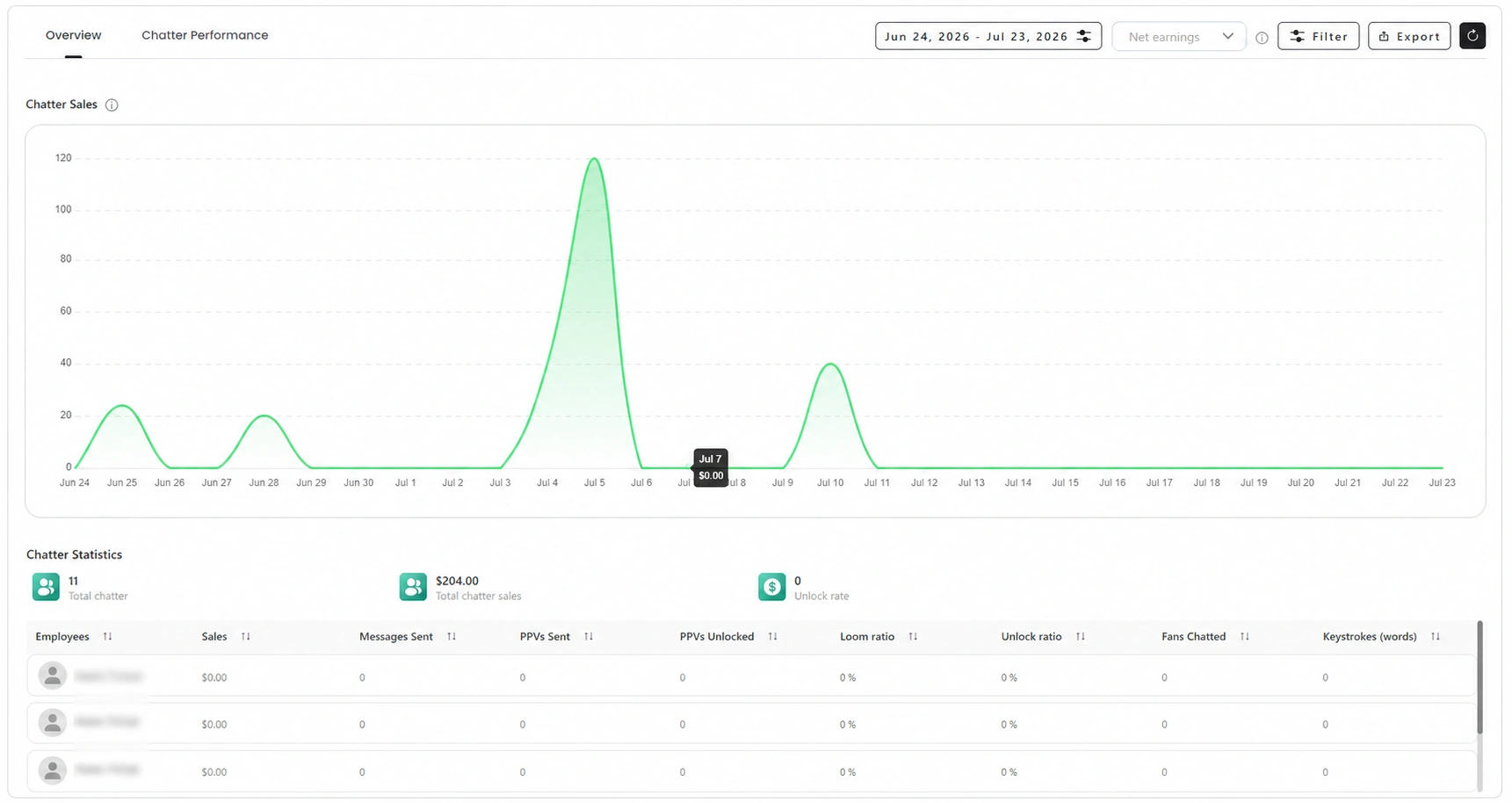Image resolution: width=1512 pixels, height=803 pixels.
Task: Select the Overview tab
Action: pyautogui.click(x=74, y=35)
